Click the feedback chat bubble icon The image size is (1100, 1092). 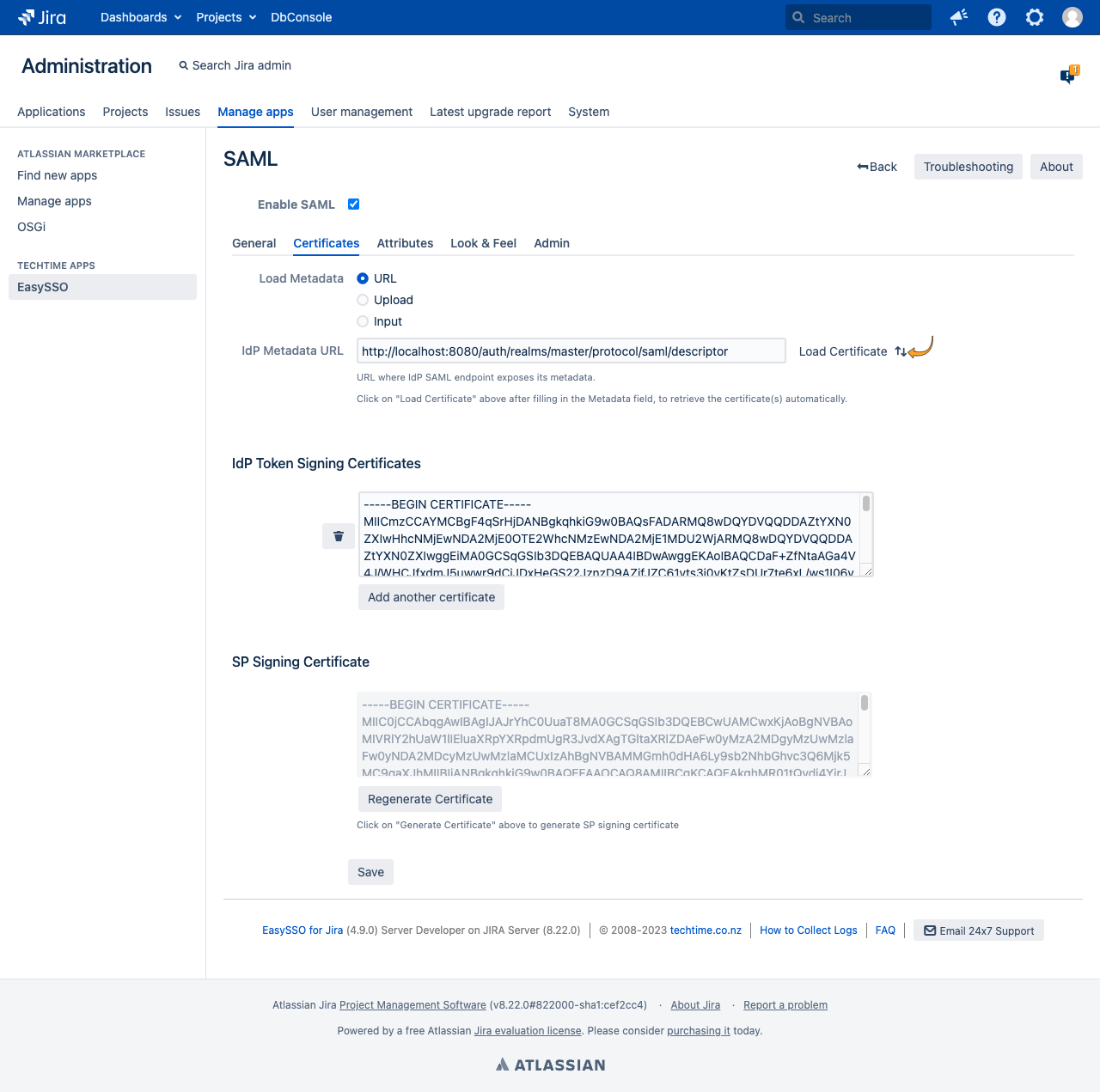coord(1068,76)
